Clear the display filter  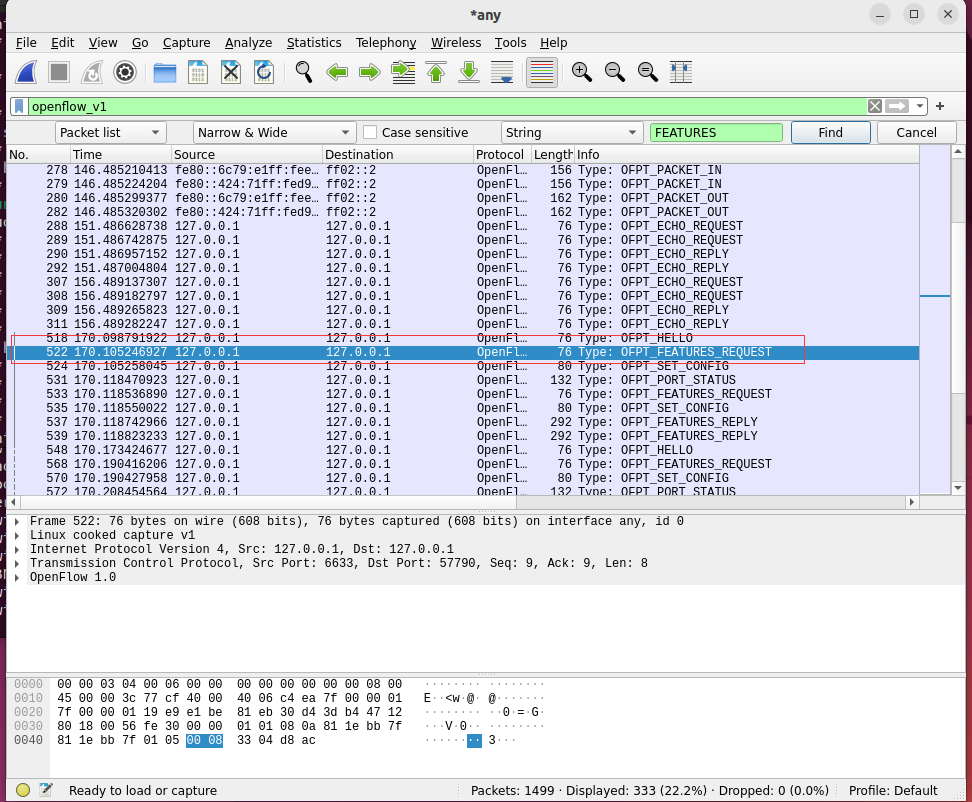[875, 107]
